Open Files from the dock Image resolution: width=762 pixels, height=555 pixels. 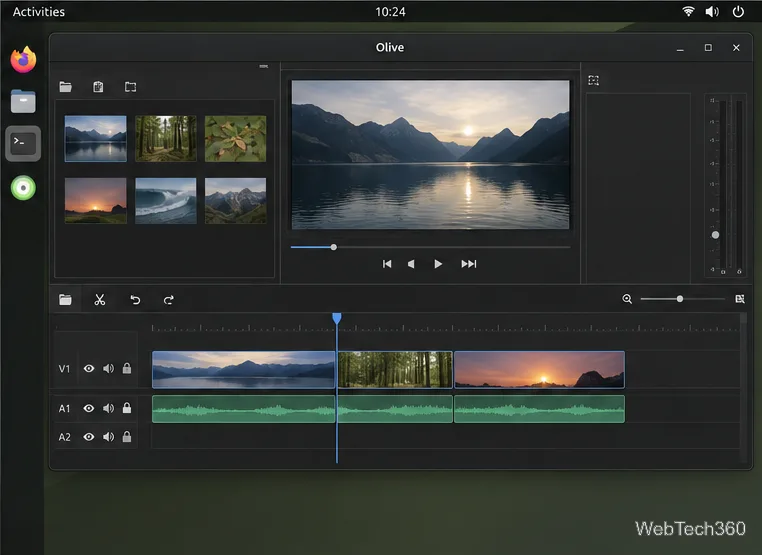23,101
